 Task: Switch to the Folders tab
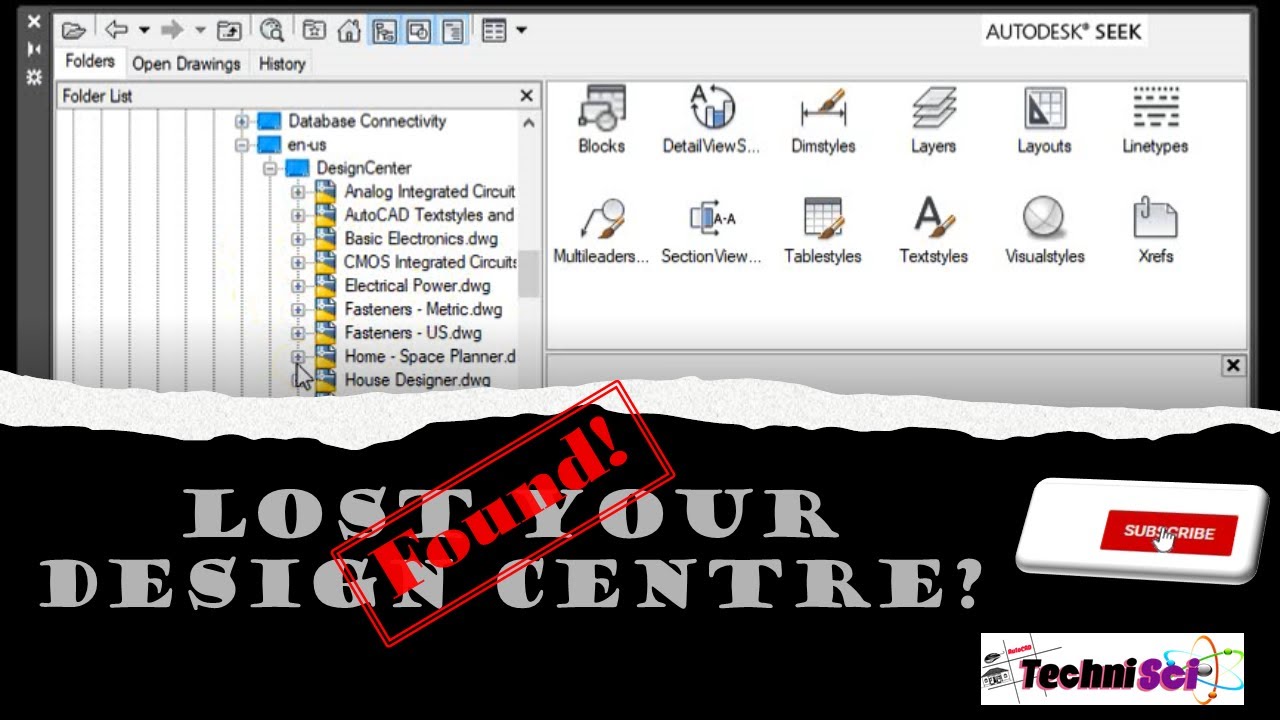[x=90, y=62]
